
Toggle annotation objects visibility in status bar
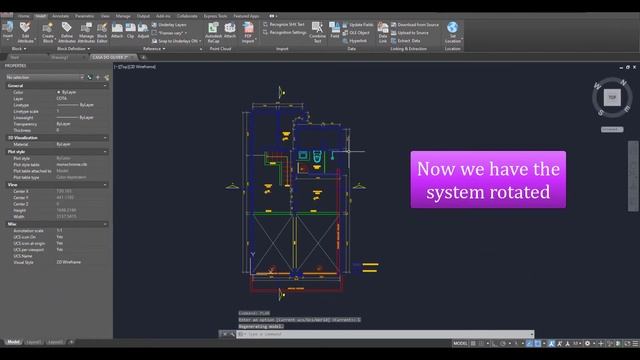coord(551,344)
